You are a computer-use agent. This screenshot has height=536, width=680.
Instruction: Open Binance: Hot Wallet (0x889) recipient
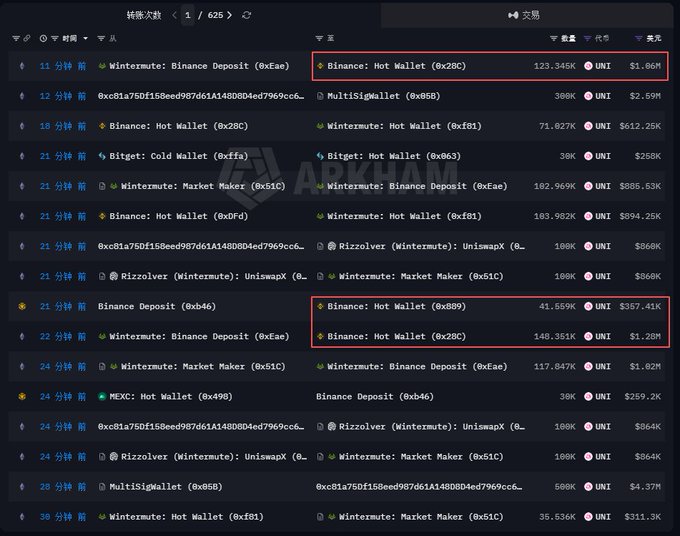[396, 306]
